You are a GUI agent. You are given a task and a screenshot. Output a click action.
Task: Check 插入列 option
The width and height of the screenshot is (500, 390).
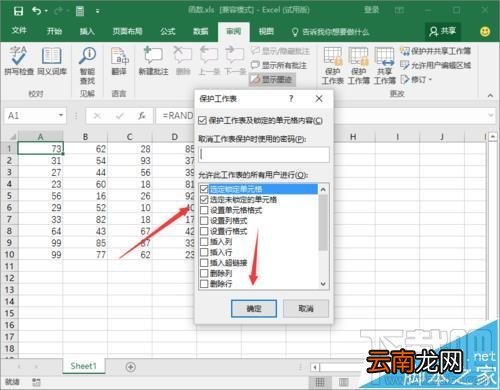[204, 242]
